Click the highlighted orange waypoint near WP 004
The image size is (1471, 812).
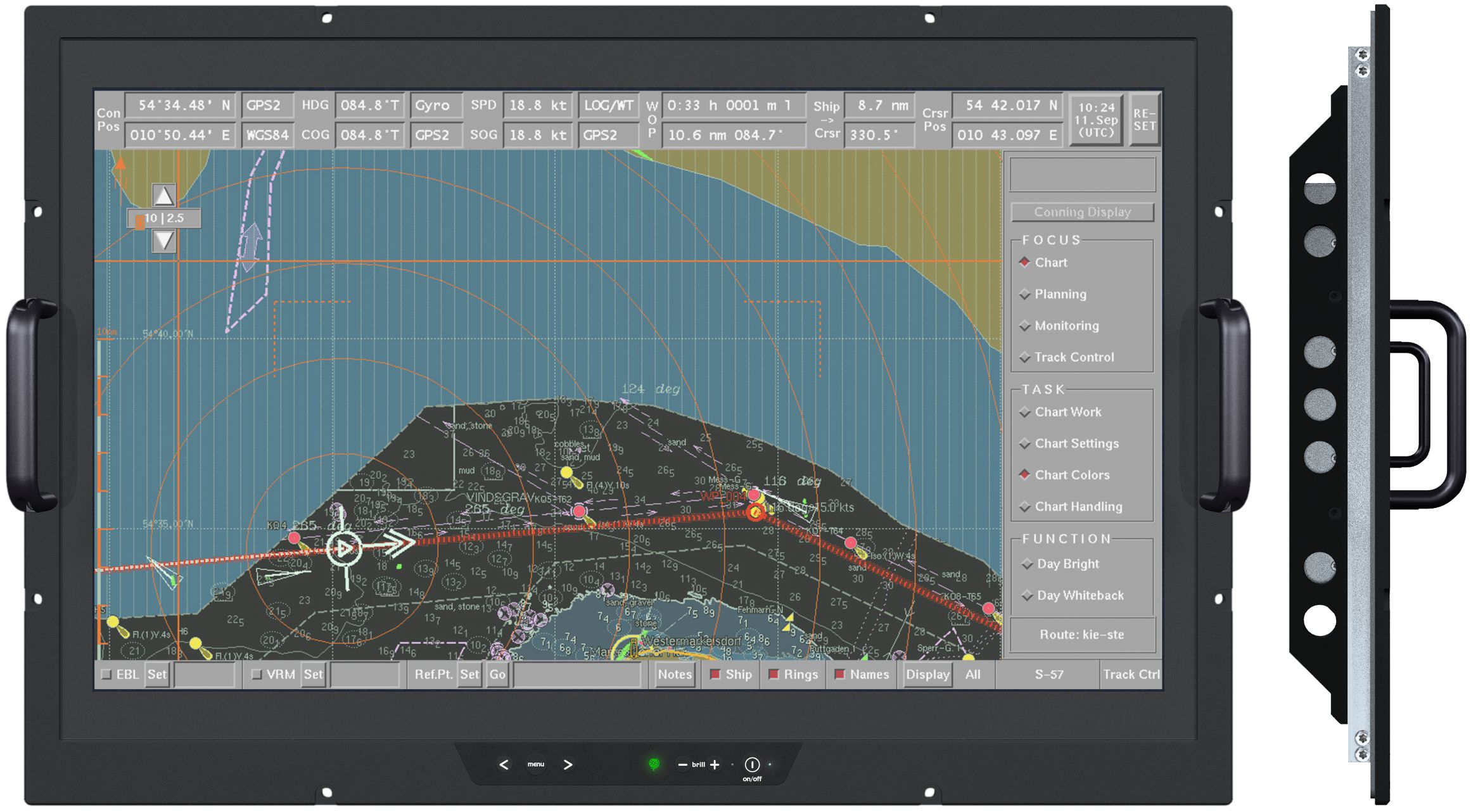[x=755, y=512]
